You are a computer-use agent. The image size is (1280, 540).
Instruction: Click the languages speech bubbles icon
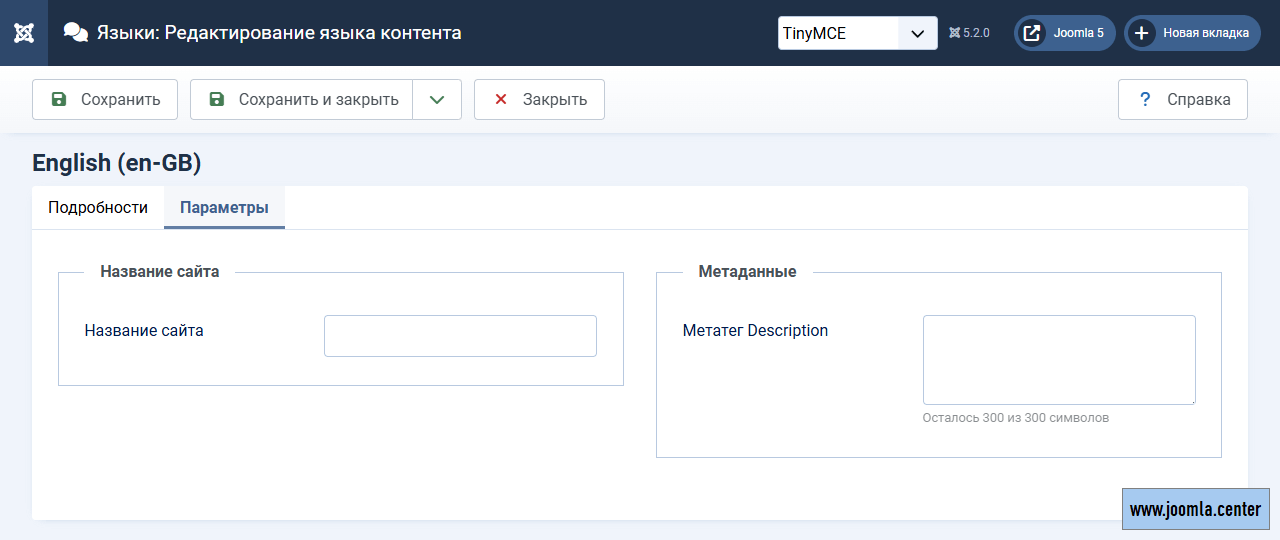tap(76, 33)
